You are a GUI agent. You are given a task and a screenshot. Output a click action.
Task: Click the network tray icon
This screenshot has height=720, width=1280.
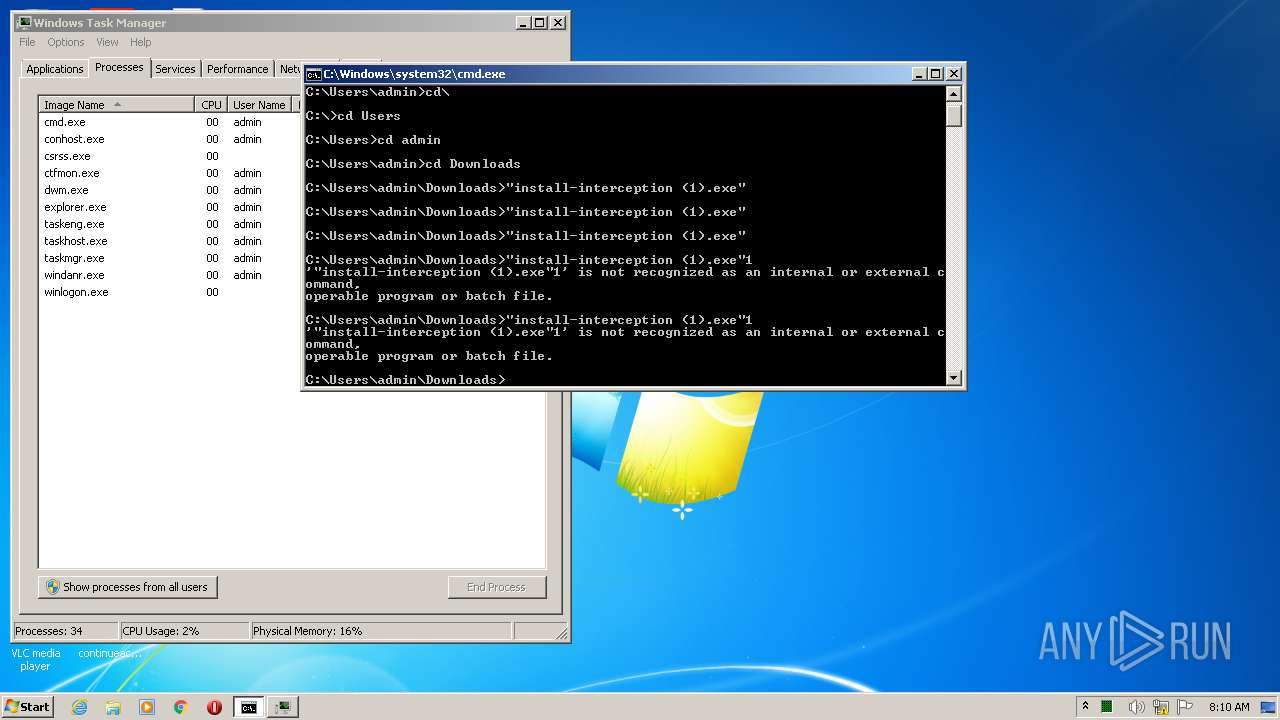pyautogui.click(x=1161, y=707)
